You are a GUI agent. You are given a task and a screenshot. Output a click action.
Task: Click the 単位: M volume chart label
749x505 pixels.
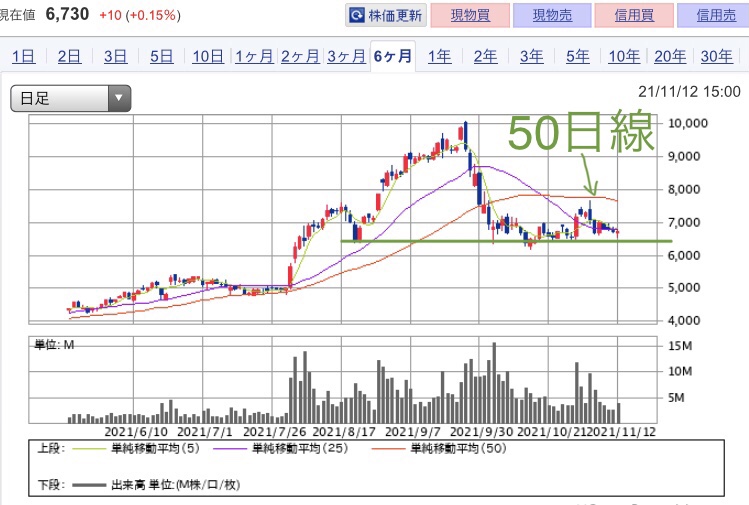pyautogui.click(x=54, y=344)
